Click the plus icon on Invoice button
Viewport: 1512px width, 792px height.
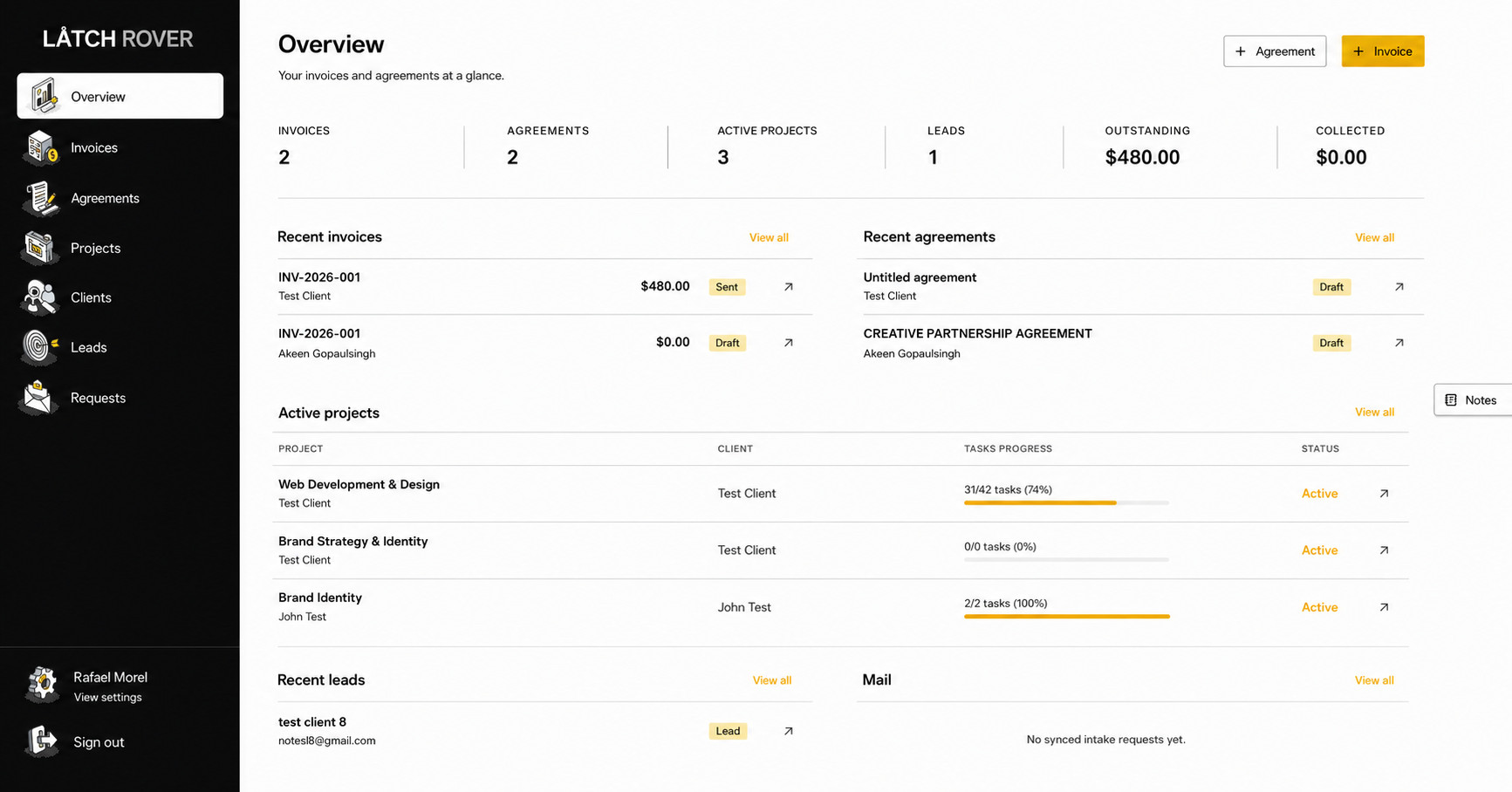[x=1358, y=51]
